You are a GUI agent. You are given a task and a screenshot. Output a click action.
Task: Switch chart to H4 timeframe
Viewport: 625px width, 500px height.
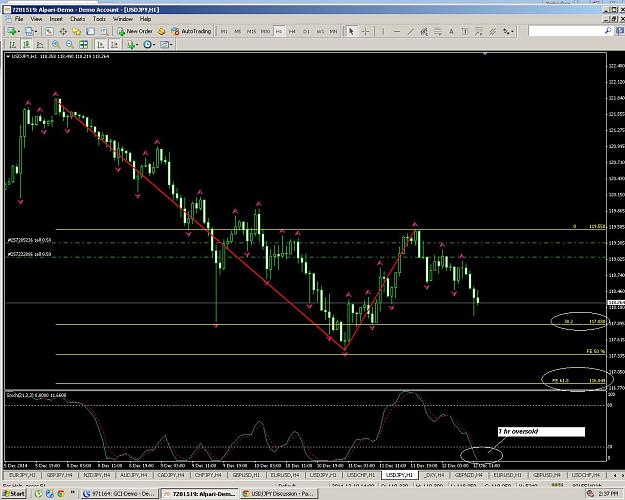pyautogui.click(x=292, y=31)
